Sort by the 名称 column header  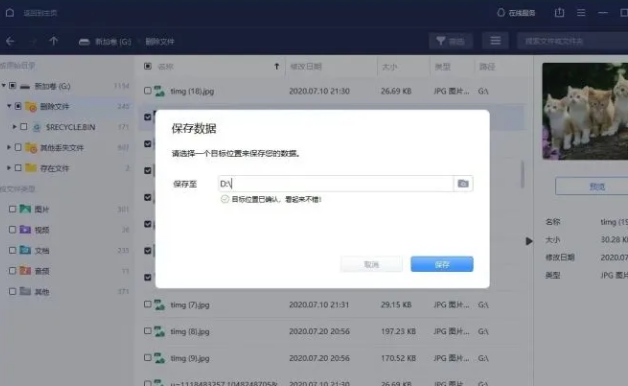click(165, 66)
